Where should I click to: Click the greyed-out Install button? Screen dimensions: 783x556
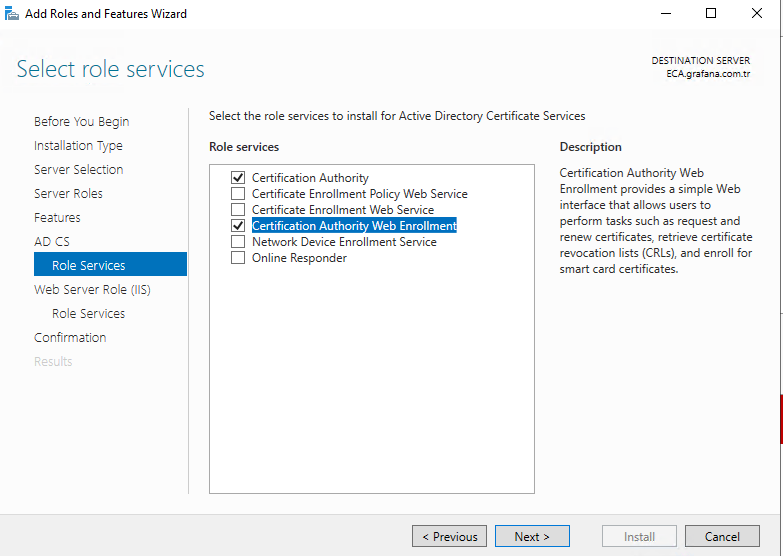639,536
